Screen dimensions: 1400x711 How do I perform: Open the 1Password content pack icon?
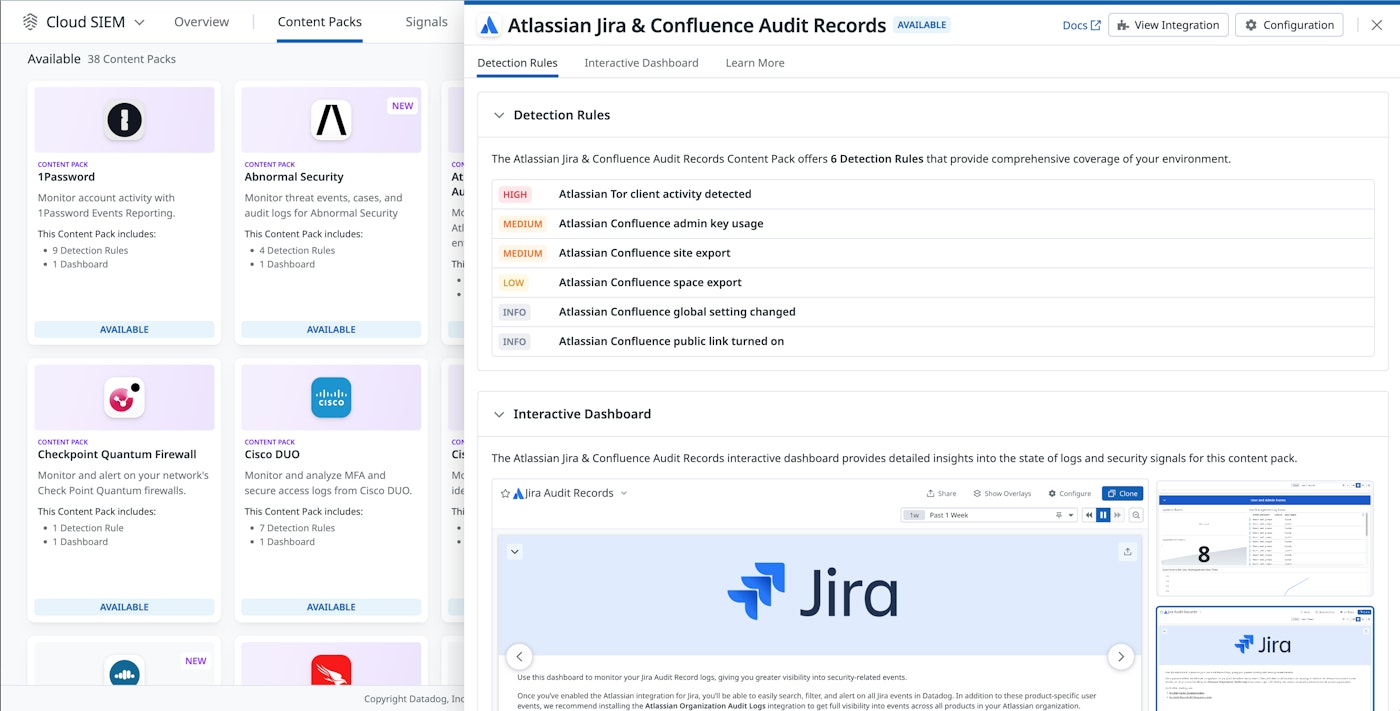coord(125,120)
